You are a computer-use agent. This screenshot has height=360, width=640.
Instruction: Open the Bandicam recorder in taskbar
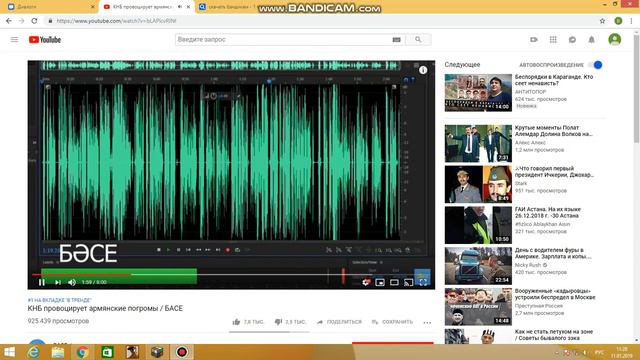pos(182,352)
